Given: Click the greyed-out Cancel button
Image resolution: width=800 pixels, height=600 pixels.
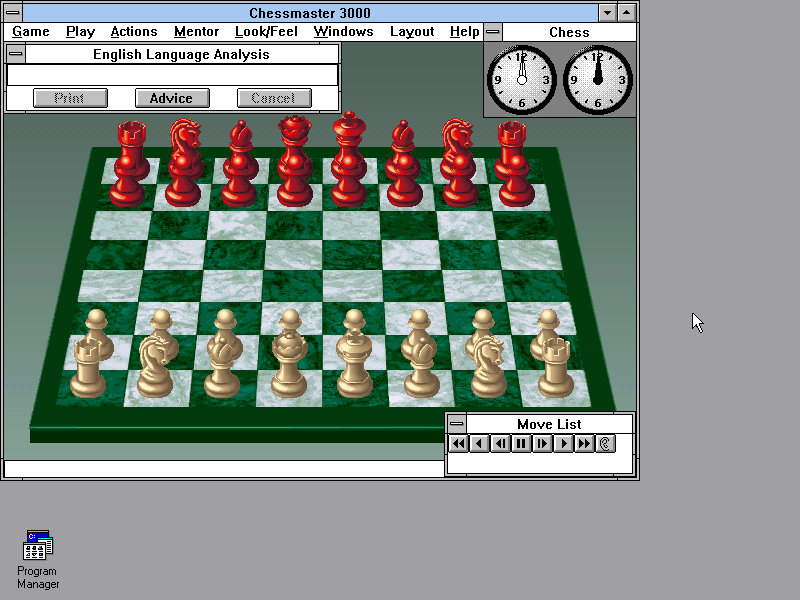Looking at the screenshot, I should (x=274, y=98).
